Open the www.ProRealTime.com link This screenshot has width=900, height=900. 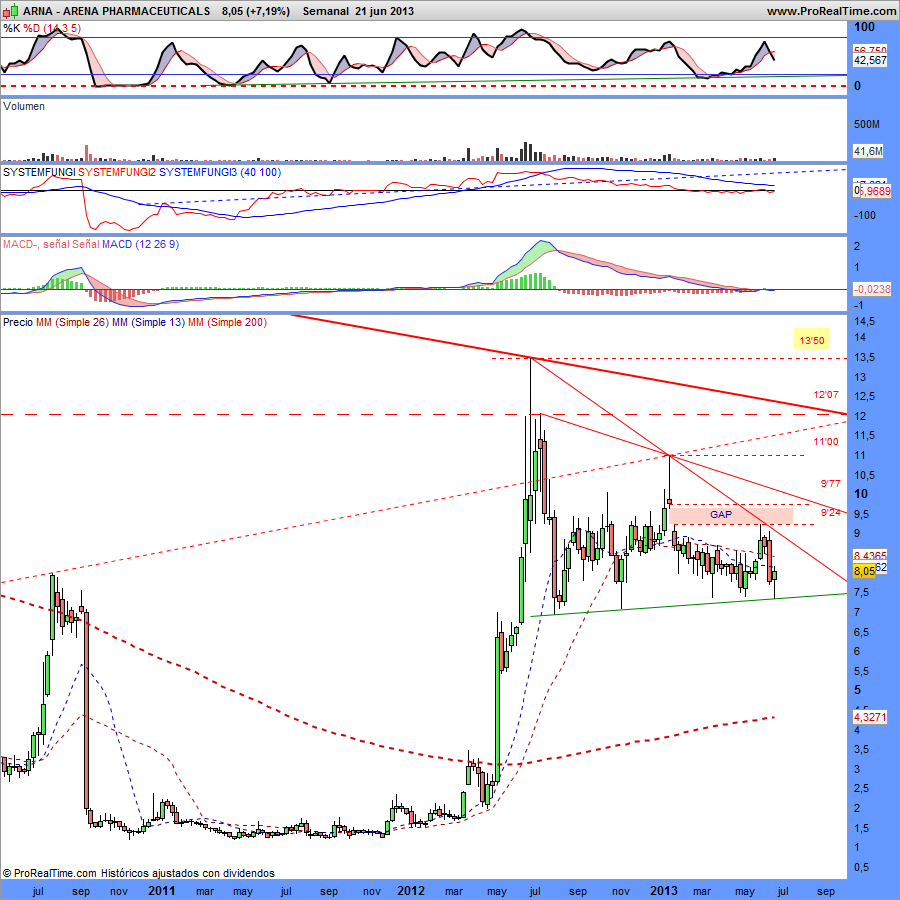tap(831, 11)
